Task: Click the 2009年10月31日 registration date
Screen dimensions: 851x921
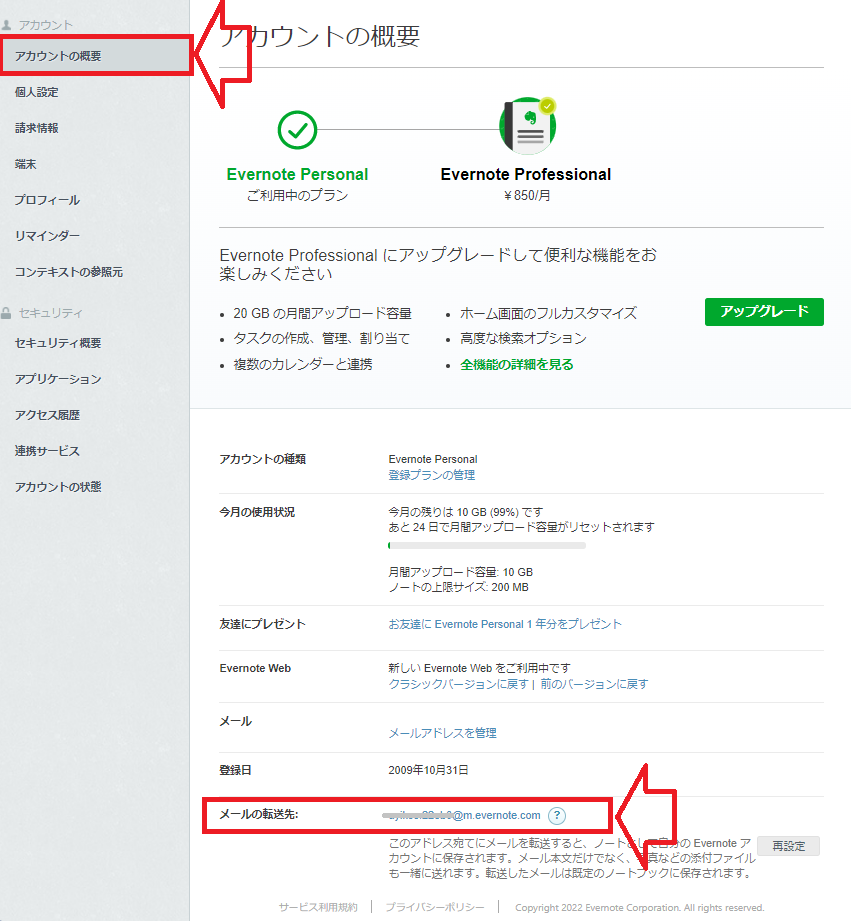Action: pos(428,770)
